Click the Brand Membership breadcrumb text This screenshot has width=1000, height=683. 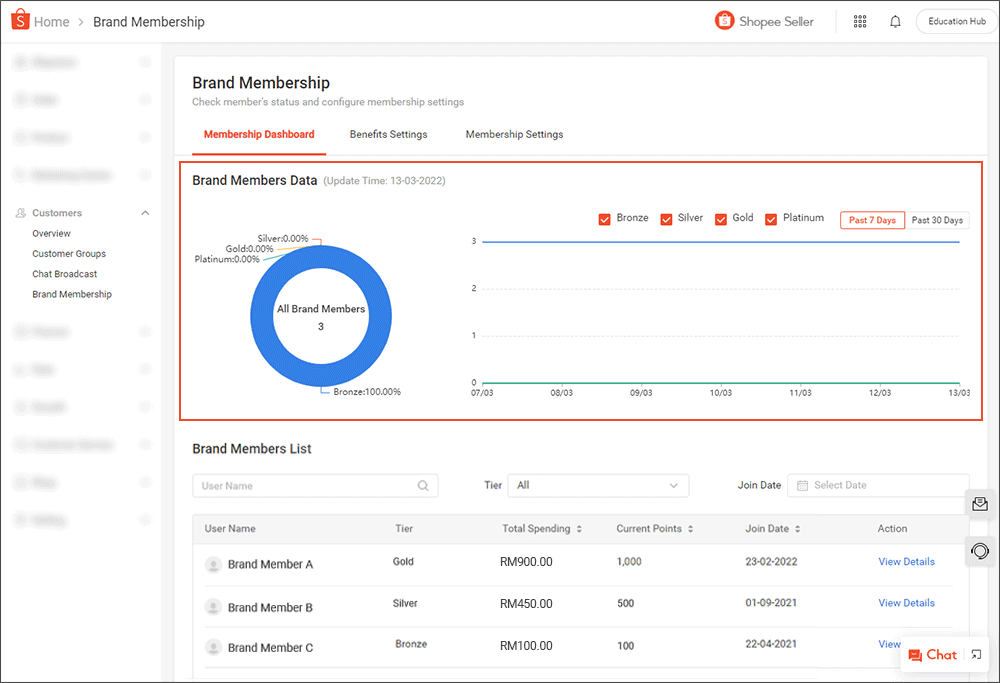[x=149, y=22]
